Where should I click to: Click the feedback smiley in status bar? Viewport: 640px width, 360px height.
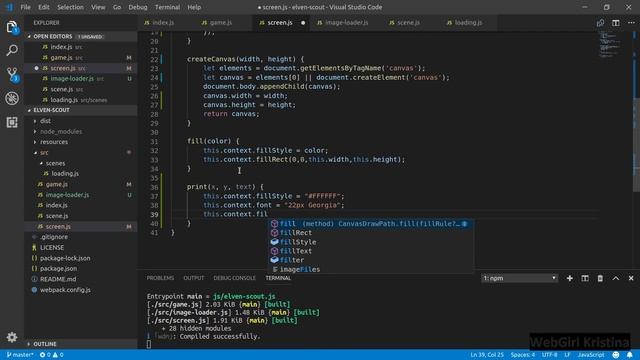point(616,355)
